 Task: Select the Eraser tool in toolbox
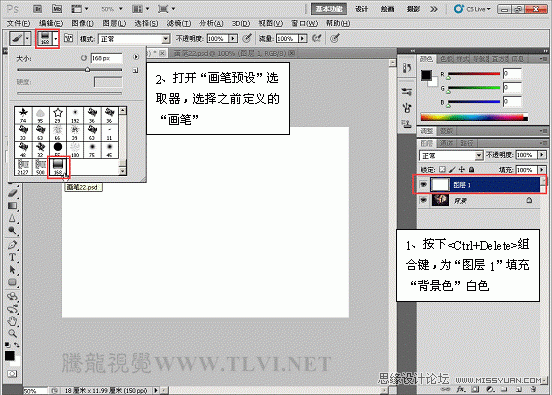click(x=12, y=193)
